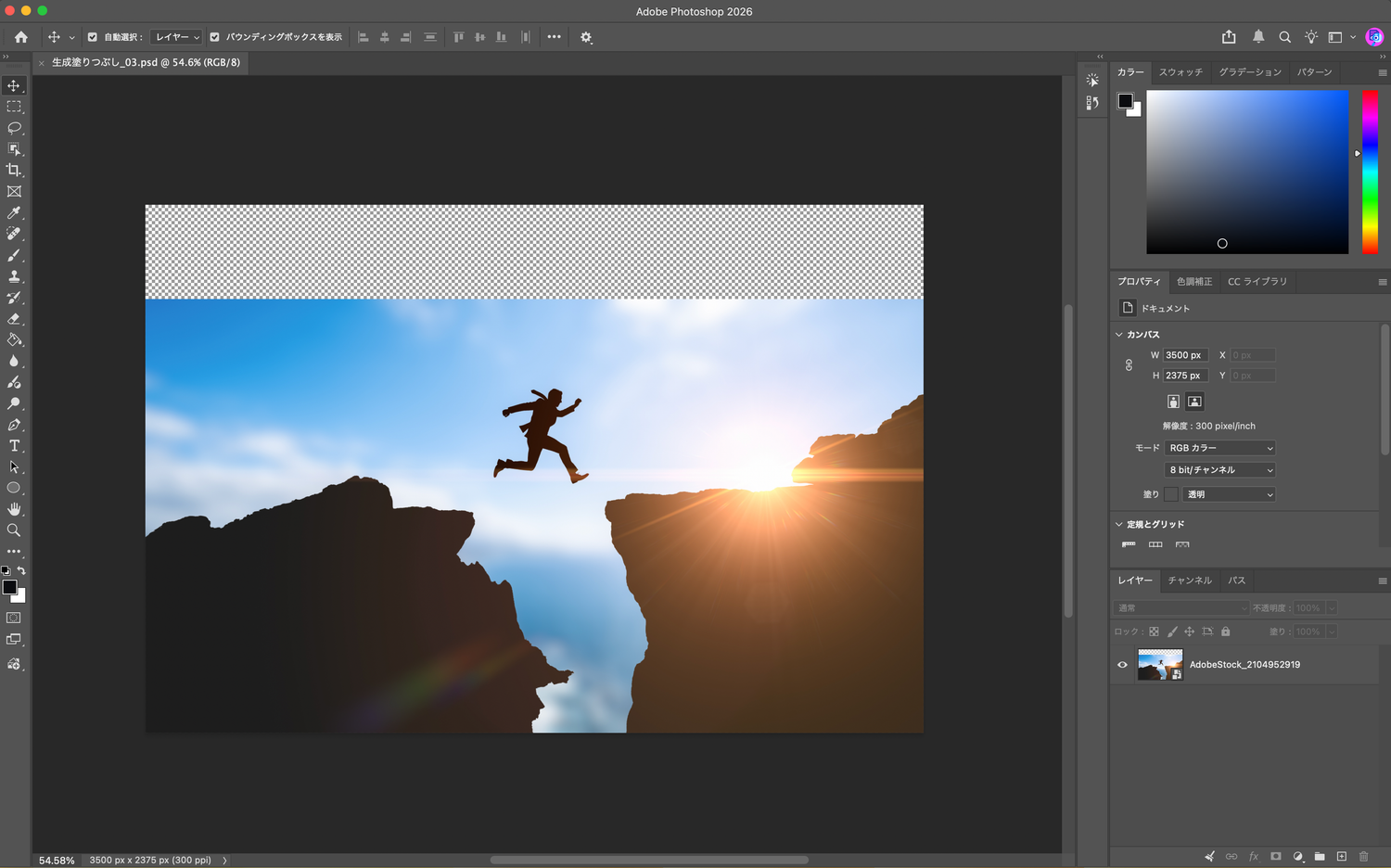This screenshot has width=1391, height=868.
Task: Open the レイヤー auto-select target dropdown
Action: coord(177,37)
